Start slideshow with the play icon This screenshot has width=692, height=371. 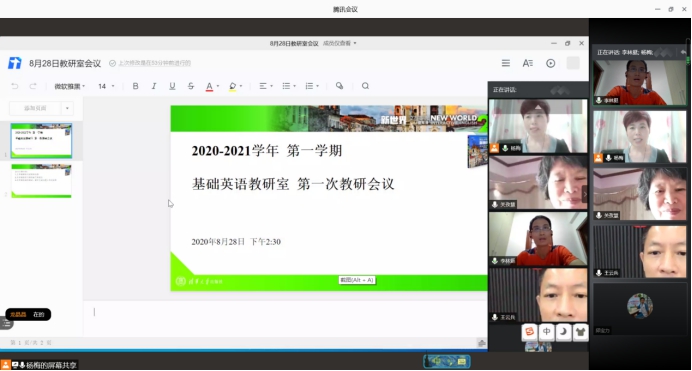(x=550, y=64)
